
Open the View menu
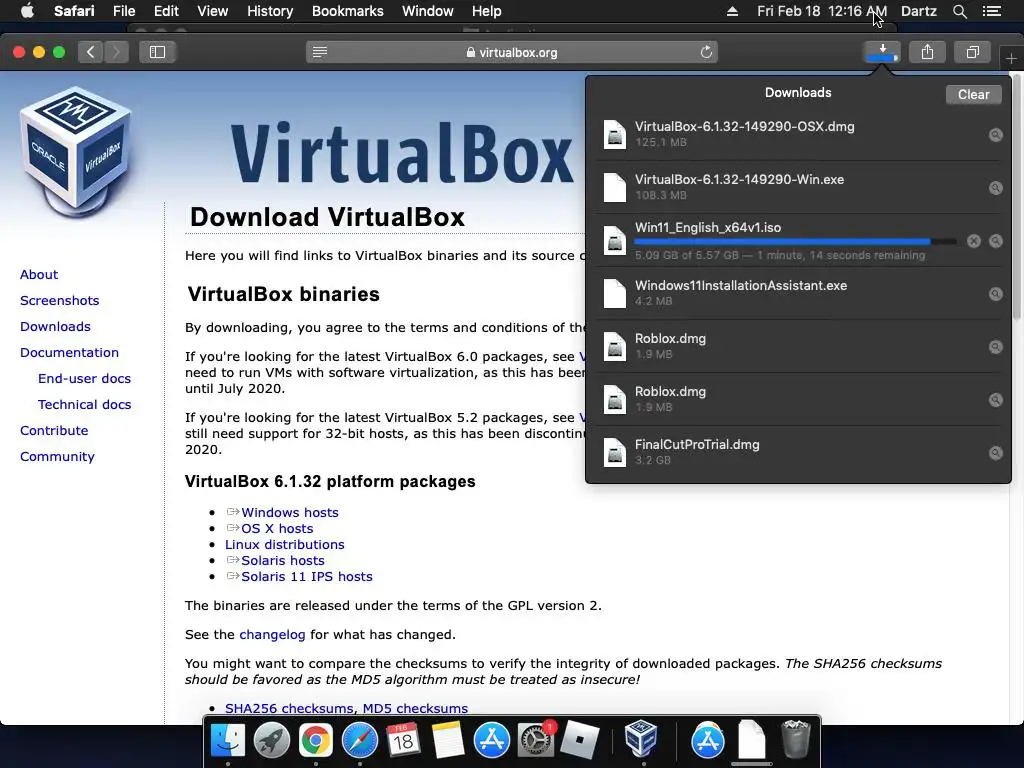[x=213, y=11]
